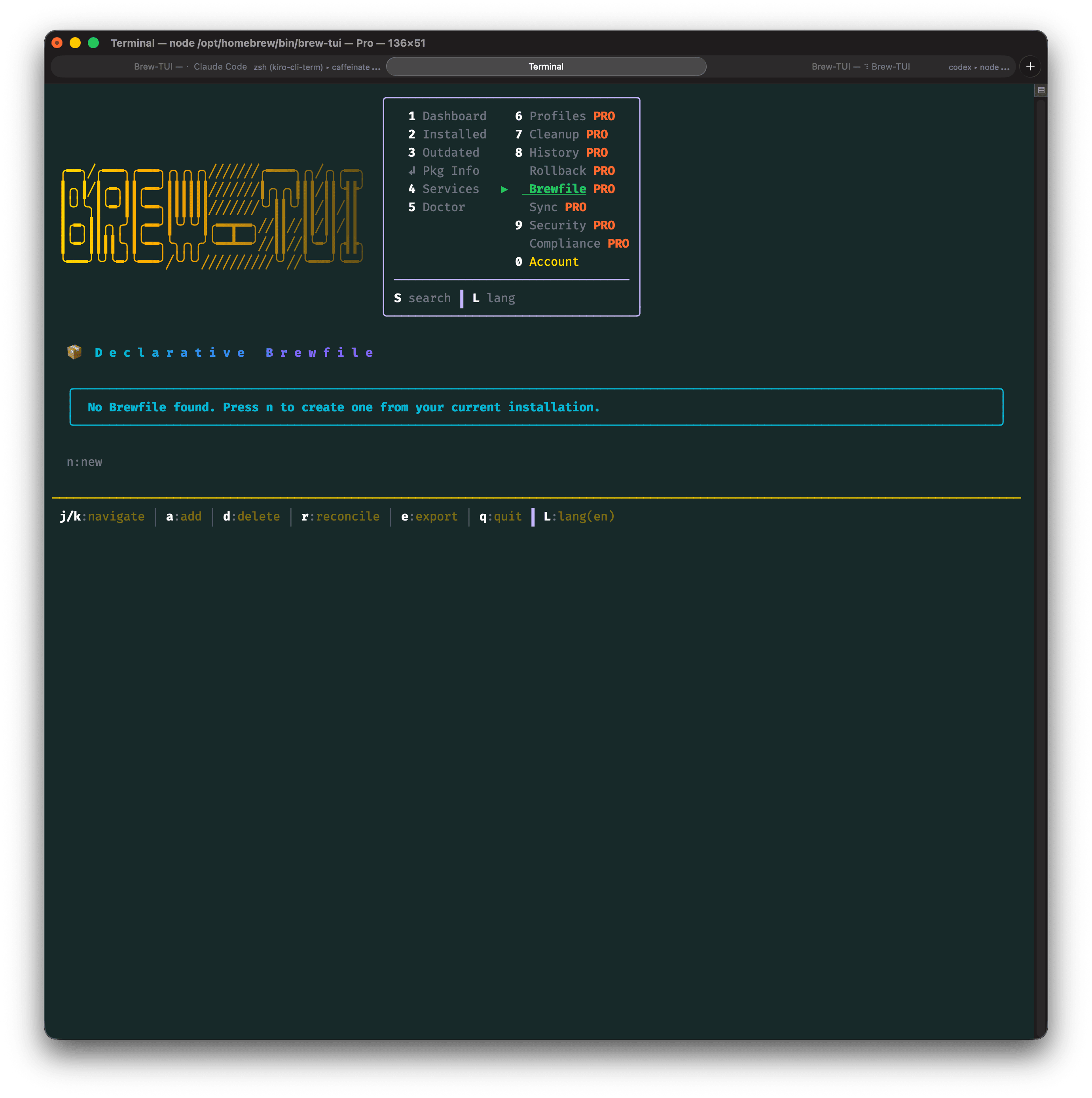Open a new terminal tab with plus

[1030, 66]
